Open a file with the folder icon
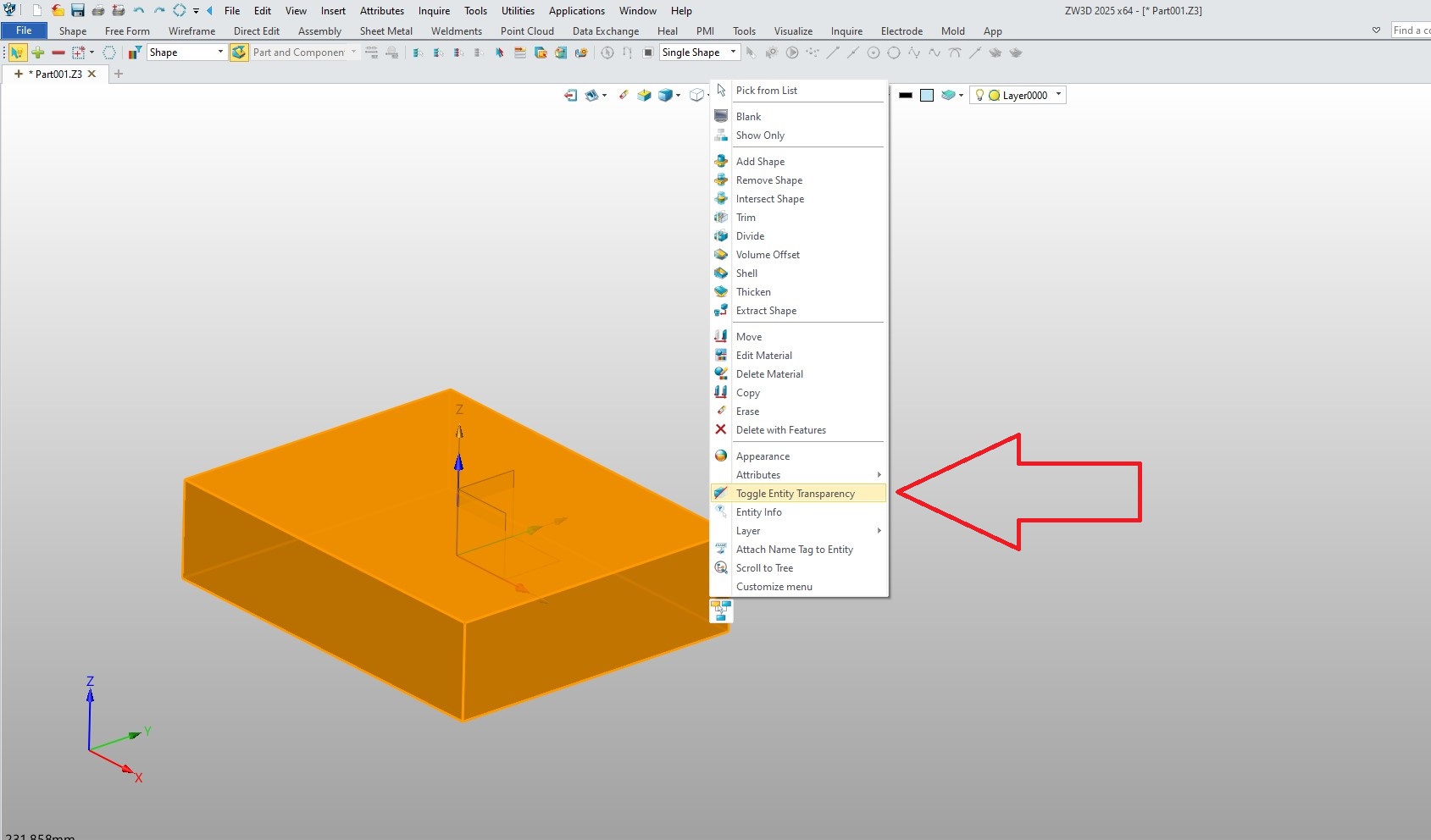This screenshot has width=1431, height=840. point(57,10)
